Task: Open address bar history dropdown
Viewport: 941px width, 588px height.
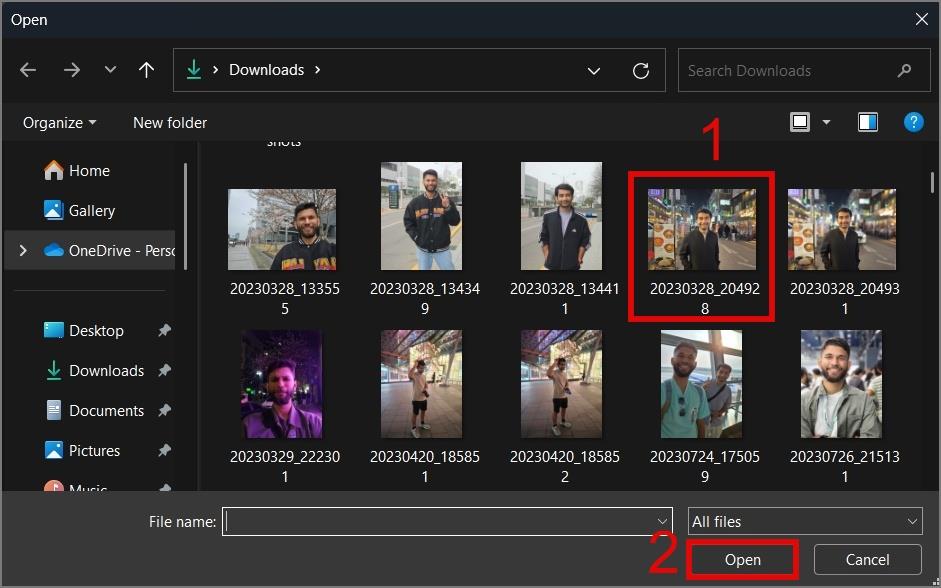Action: pos(594,71)
